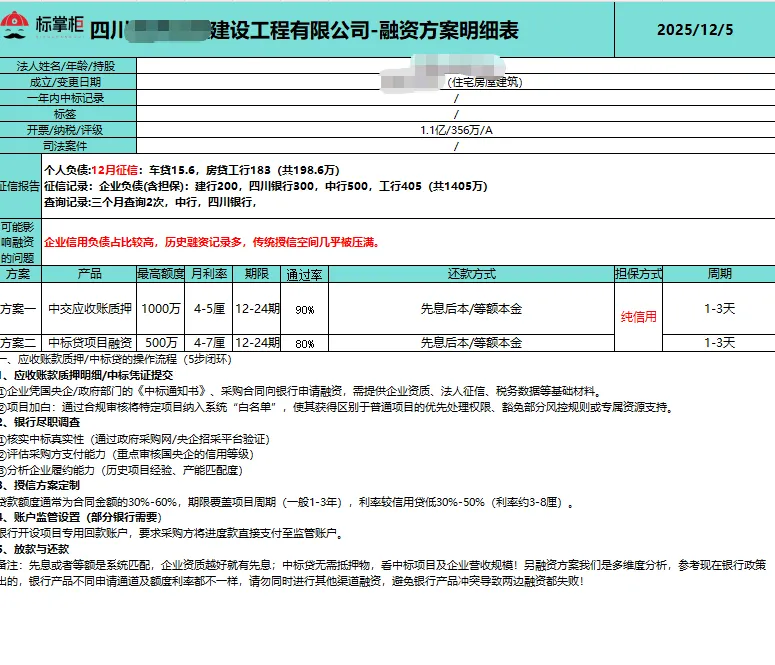Click the 1000万 amount cell
The height and width of the screenshot is (665, 775).
pyautogui.click(x=160, y=309)
